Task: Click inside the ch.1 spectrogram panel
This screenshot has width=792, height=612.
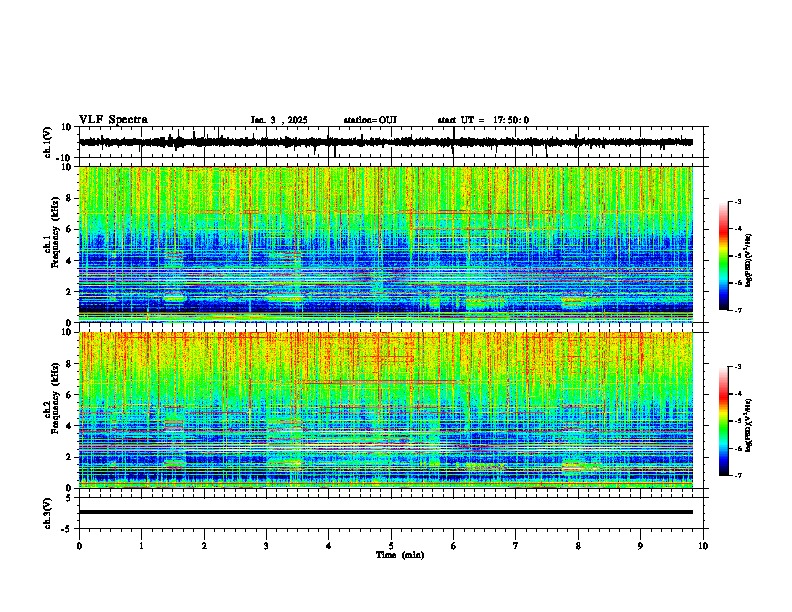Action: click(x=386, y=244)
